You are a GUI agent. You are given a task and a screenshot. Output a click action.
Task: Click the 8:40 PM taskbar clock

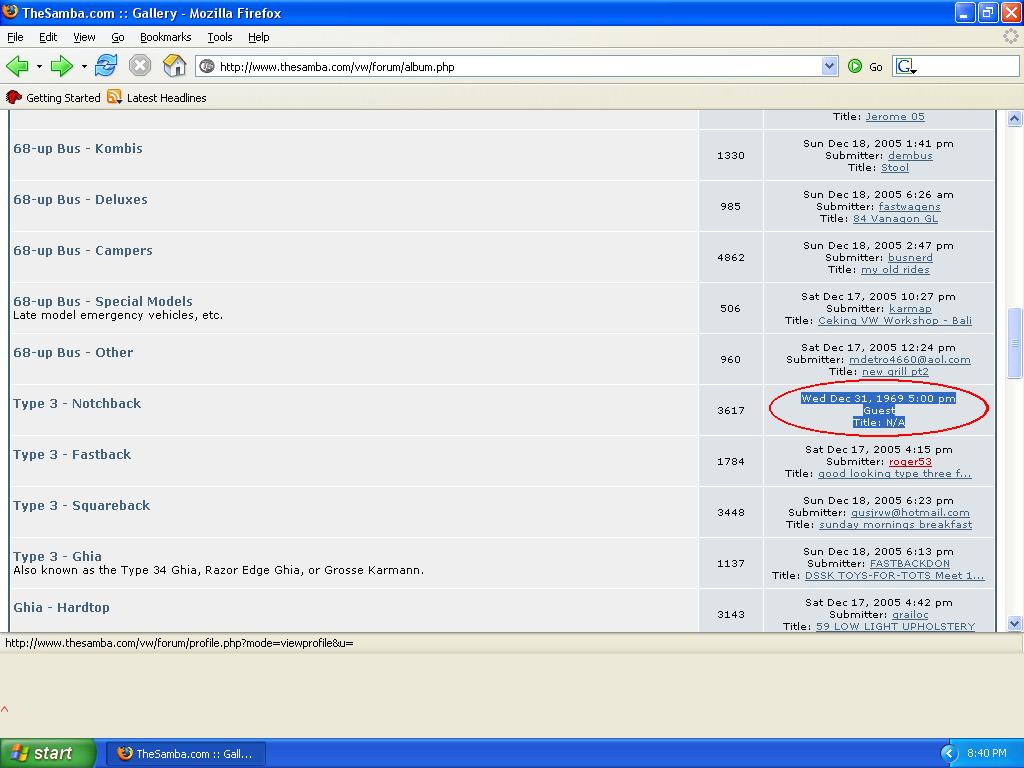pos(987,753)
